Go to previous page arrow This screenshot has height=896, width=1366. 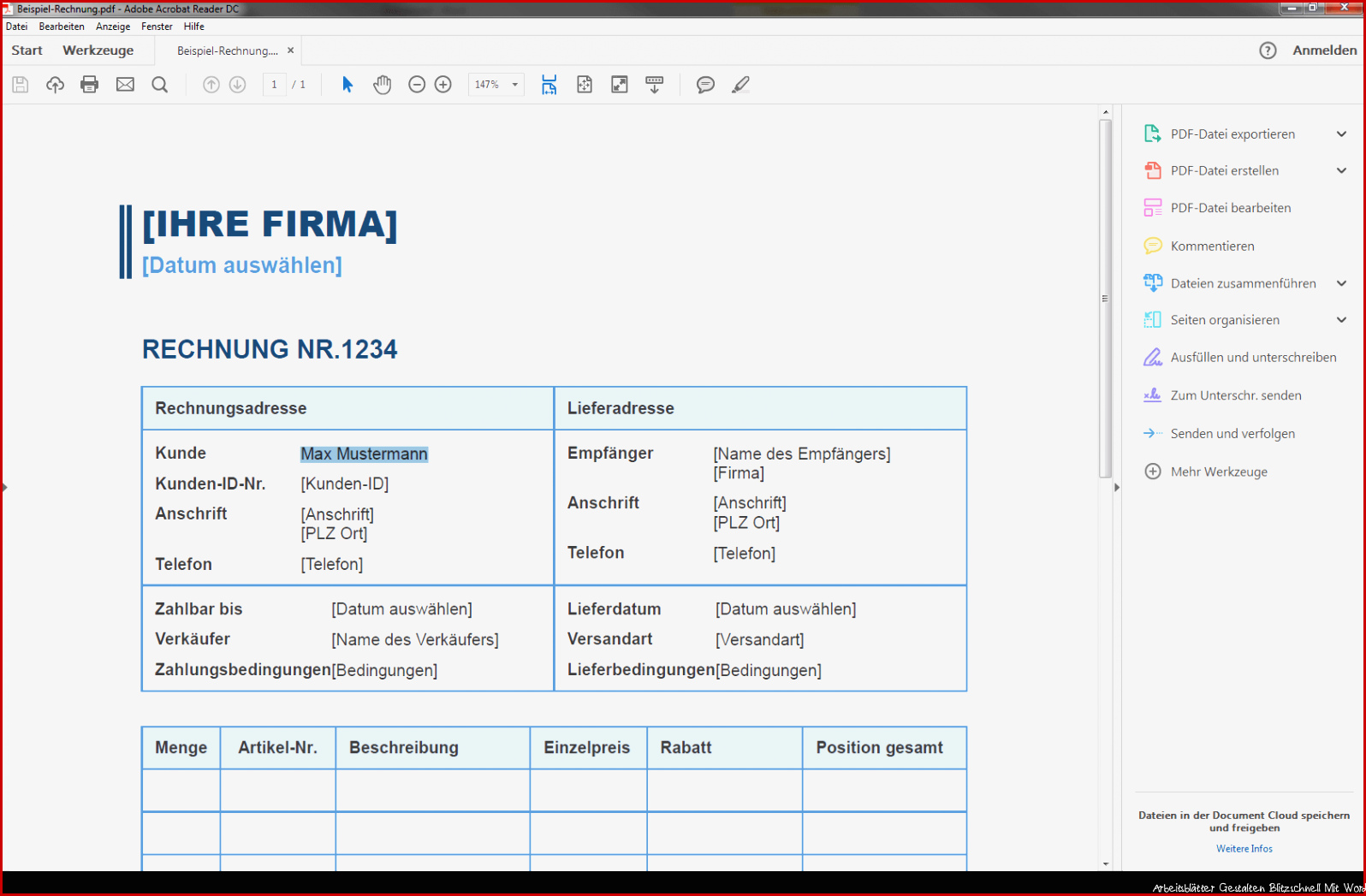[x=211, y=85]
